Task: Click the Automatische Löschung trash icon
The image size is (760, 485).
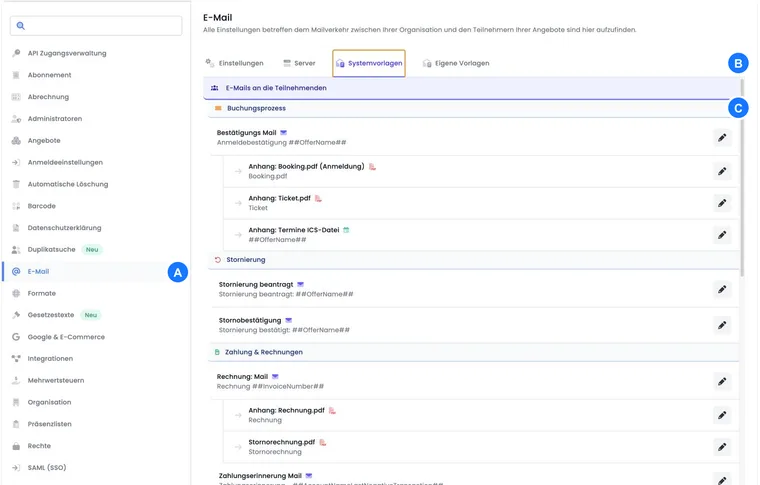Action: (x=16, y=184)
